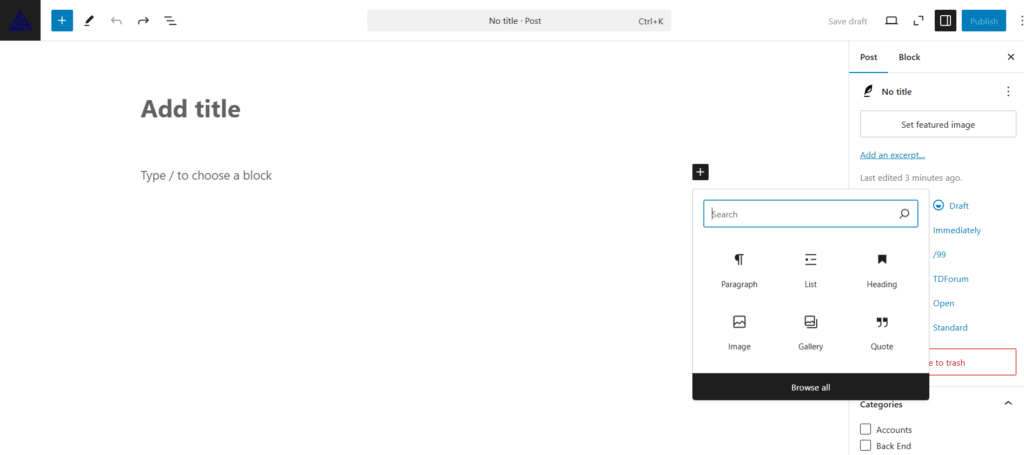Click the blue block inserter plus button
The height and width of the screenshot is (455, 1024).
[62, 20]
